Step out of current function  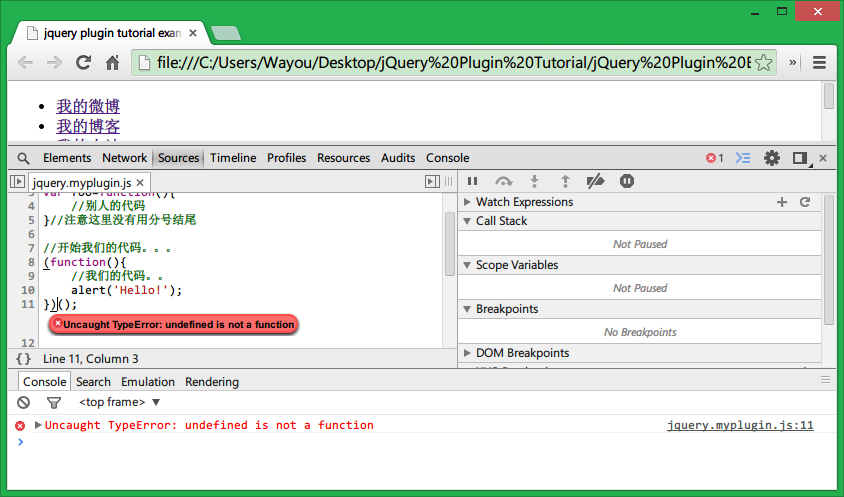point(565,181)
